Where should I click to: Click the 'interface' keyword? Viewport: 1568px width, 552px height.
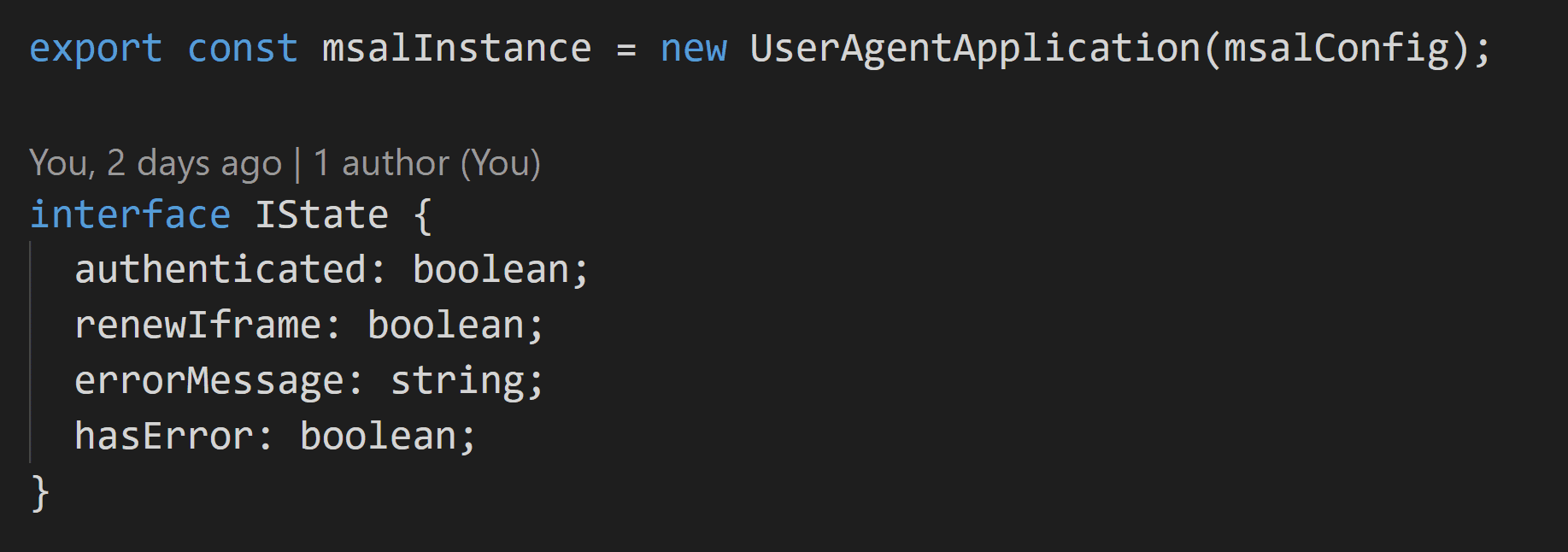[130, 214]
